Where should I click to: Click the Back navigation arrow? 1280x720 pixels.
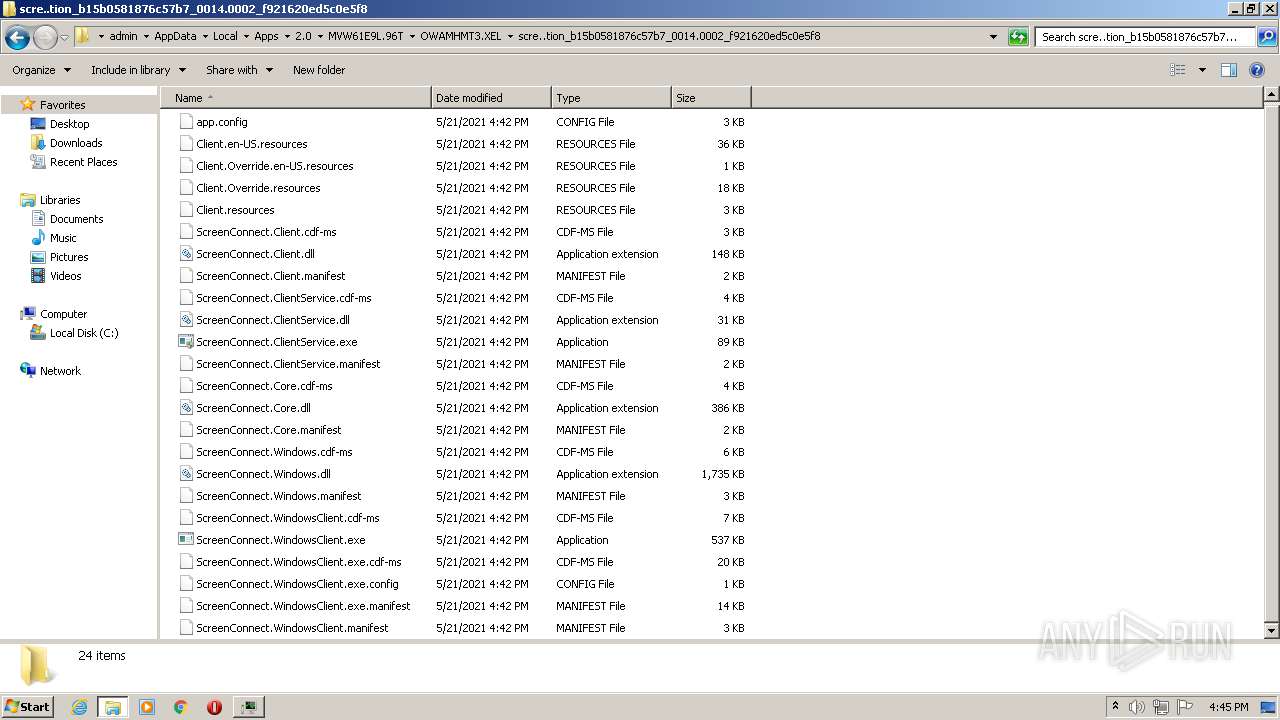pyautogui.click(x=17, y=37)
